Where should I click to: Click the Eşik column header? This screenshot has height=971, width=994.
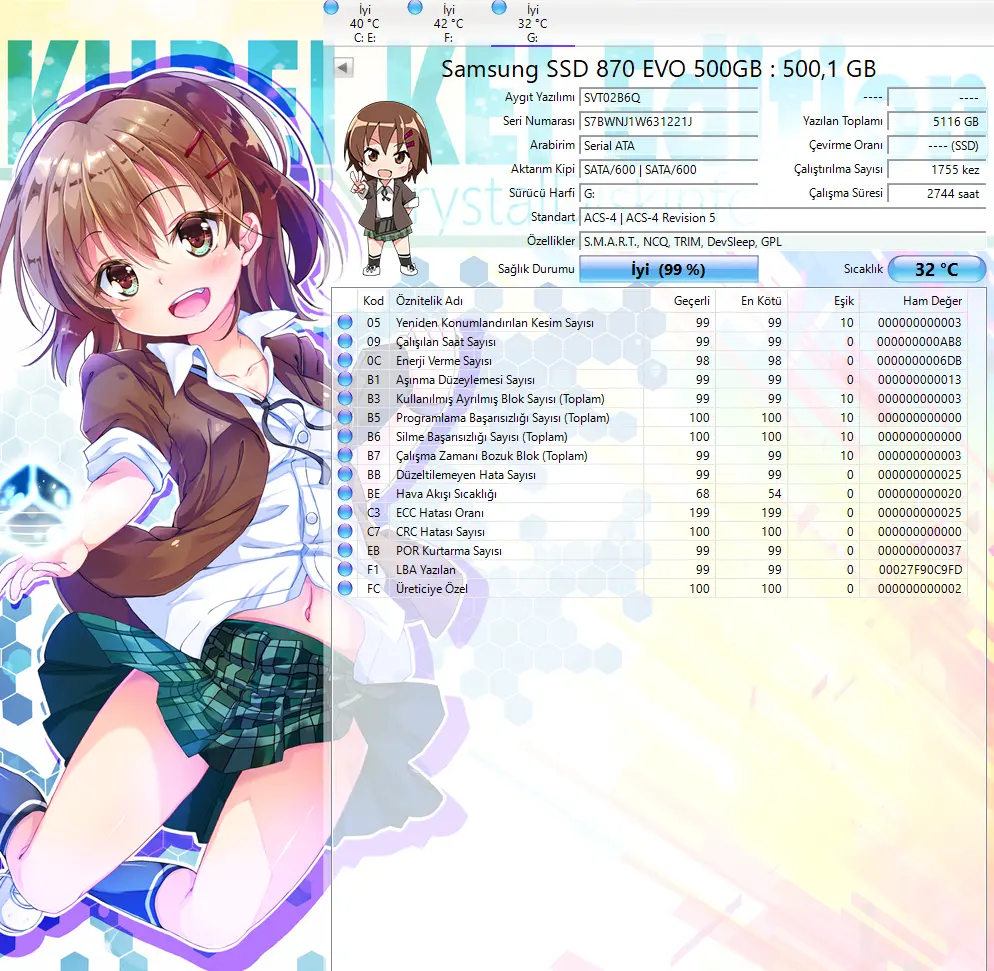click(x=823, y=300)
